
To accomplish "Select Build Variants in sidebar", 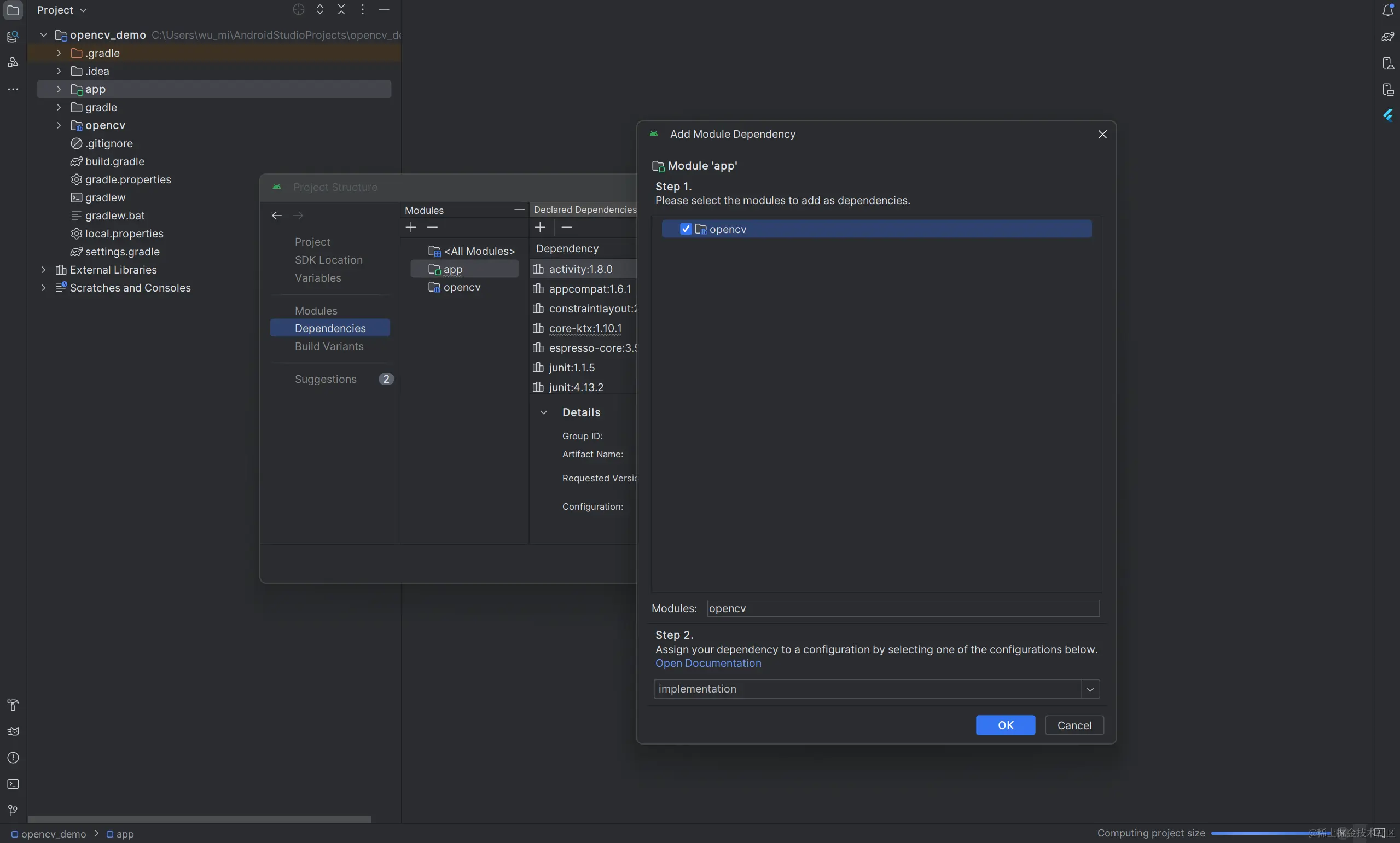I will point(329,346).
